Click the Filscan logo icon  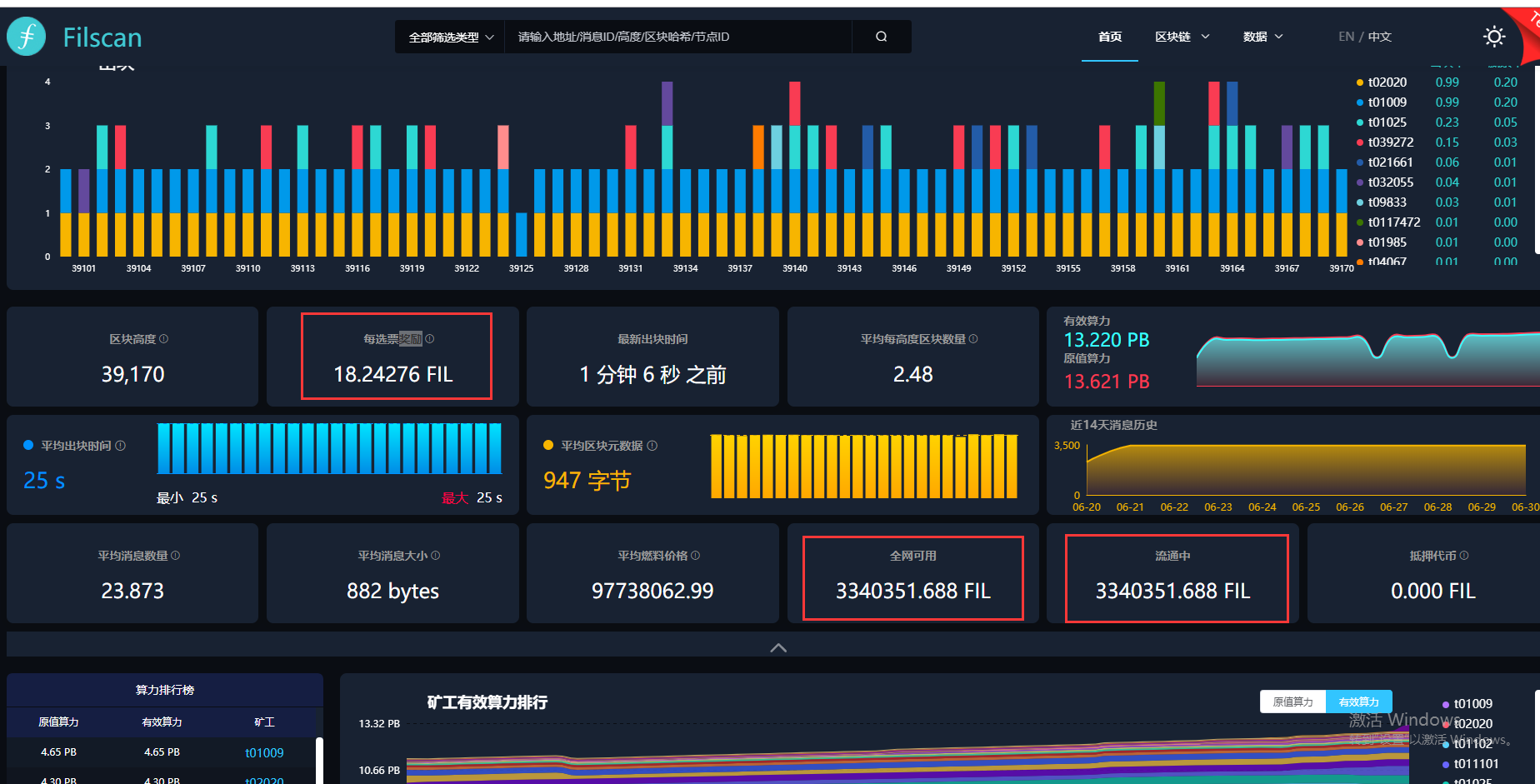pyautogui.click(x=27, y=37)
